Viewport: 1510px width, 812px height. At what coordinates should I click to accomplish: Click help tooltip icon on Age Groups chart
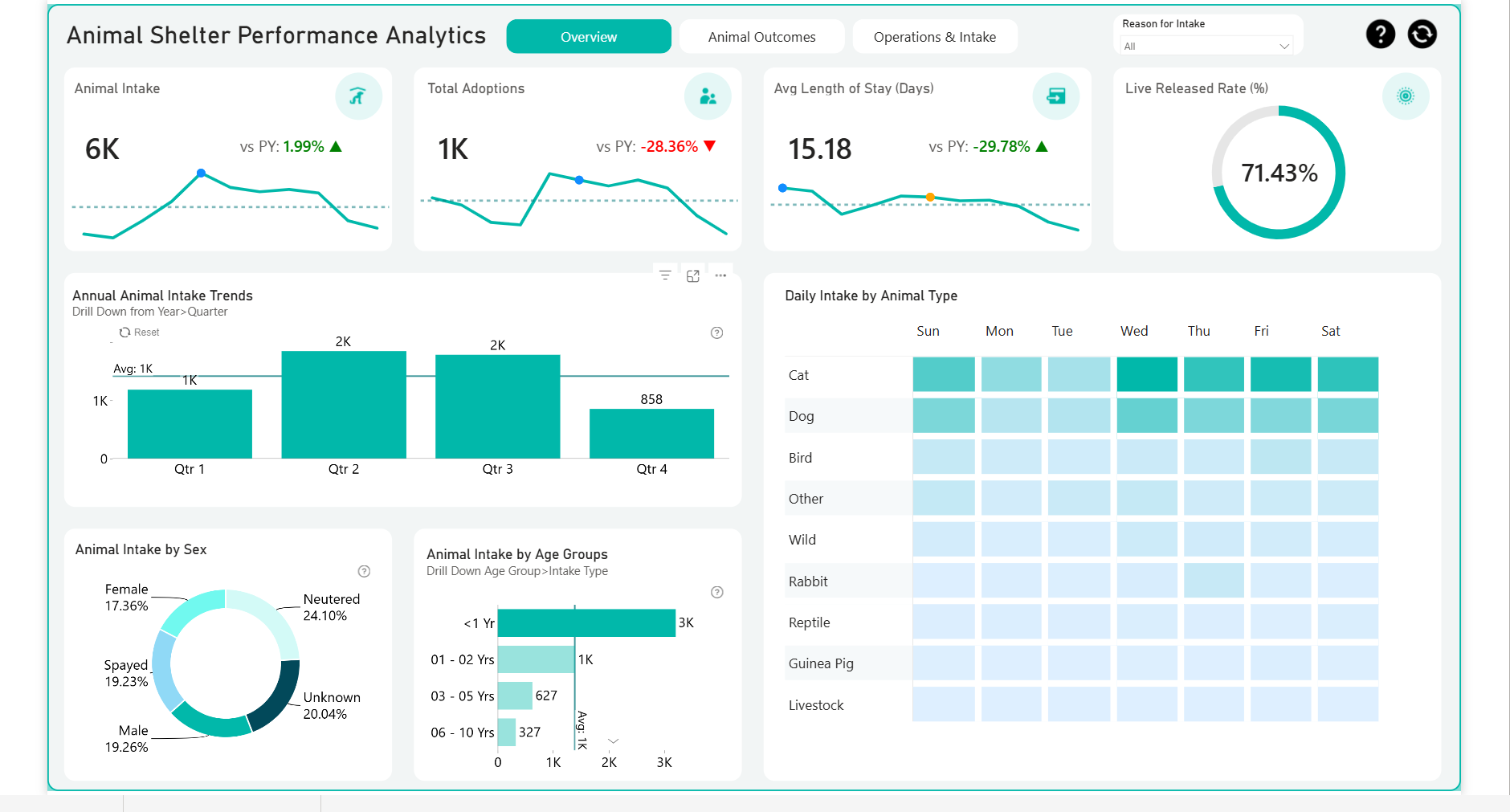(x=717, y=592)
